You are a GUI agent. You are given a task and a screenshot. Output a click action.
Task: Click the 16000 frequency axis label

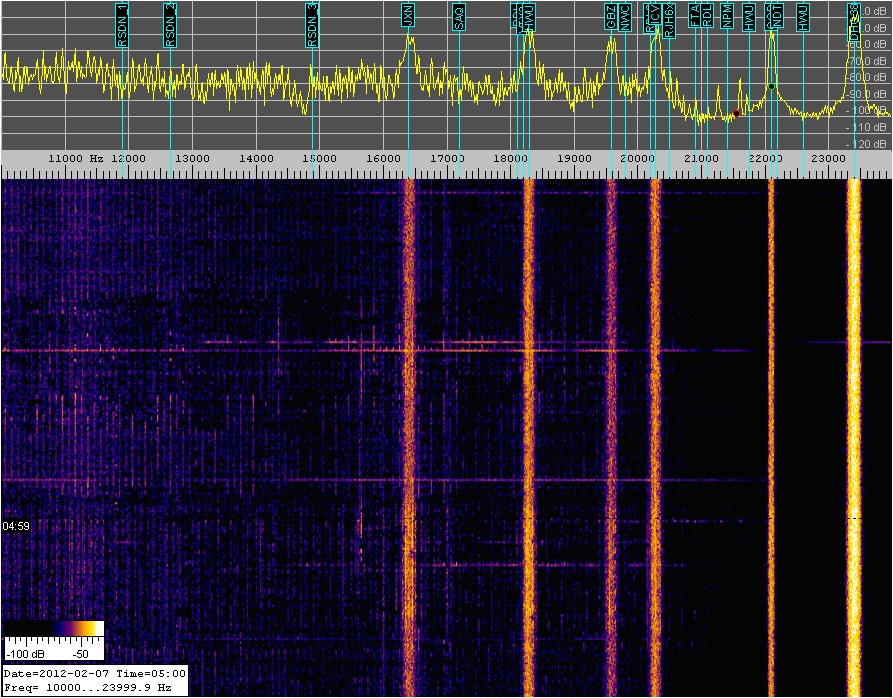383,159
